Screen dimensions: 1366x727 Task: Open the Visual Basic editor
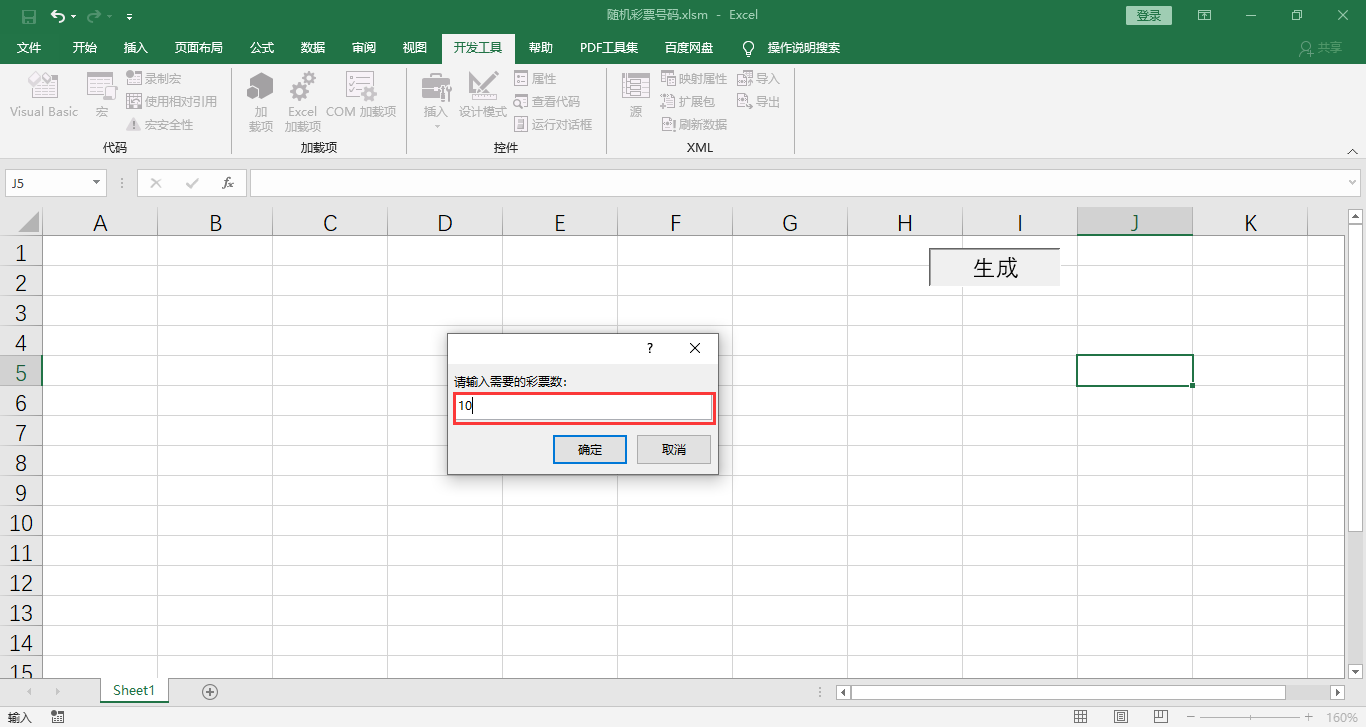coord(43,95)
